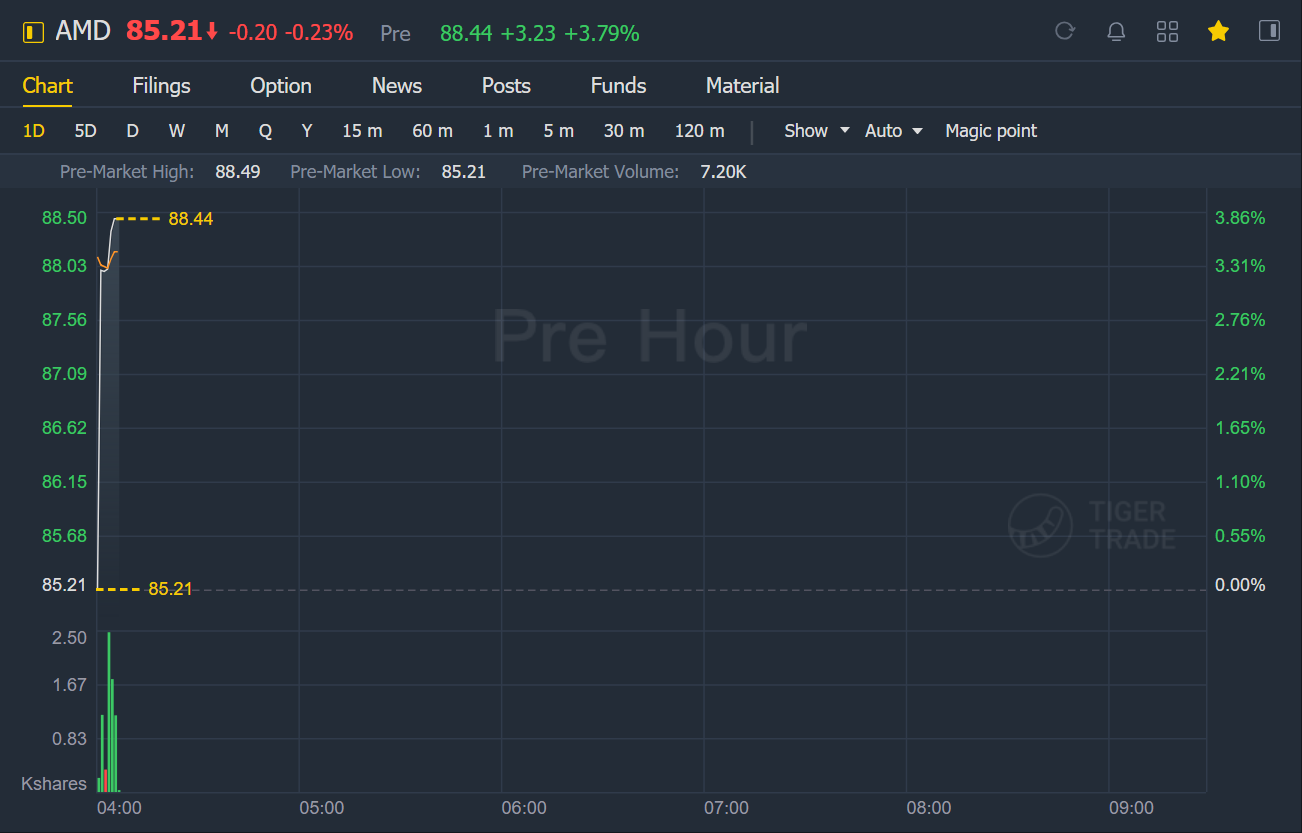
Task: Refresh the quote with the reload icon
Action: (1065, 31)
